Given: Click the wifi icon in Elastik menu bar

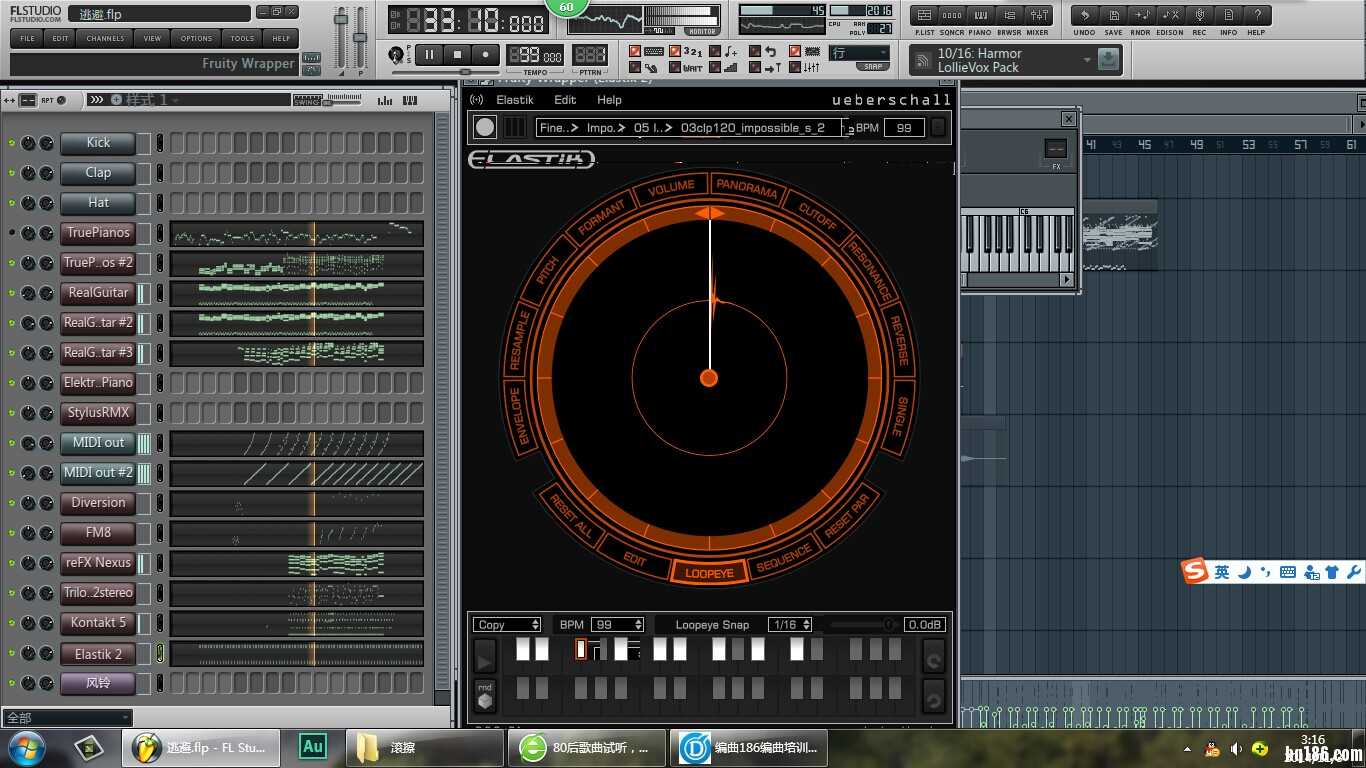Looking at the screenshot, I should (x=476, y=100).
